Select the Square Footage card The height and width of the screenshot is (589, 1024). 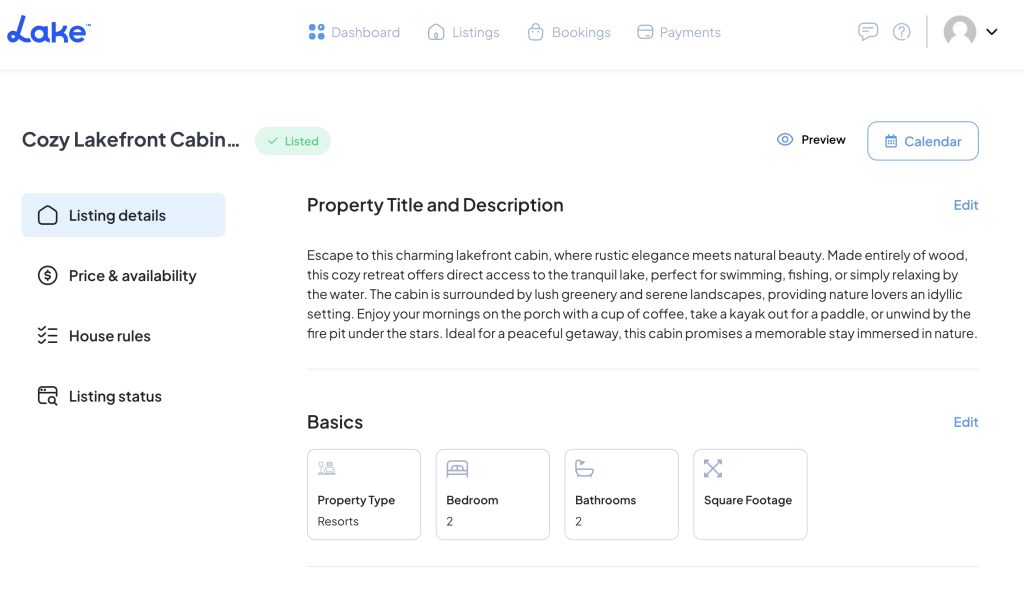[750, 495]
